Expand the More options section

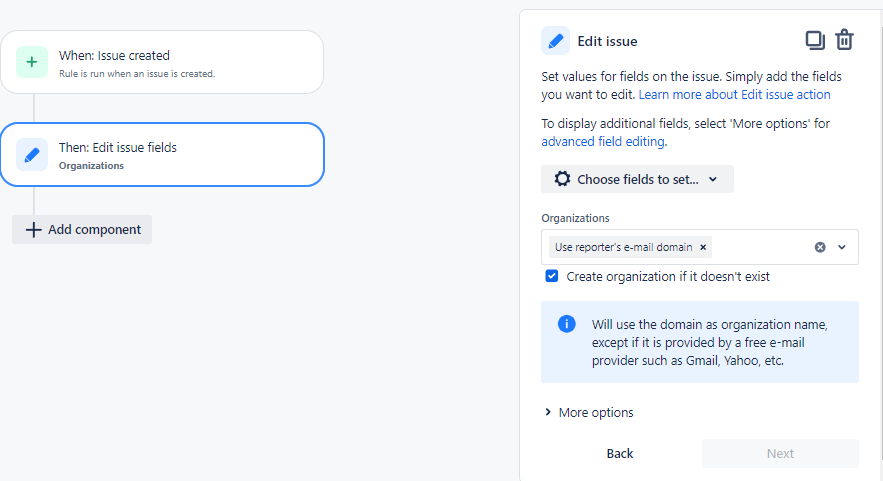coord(589,412)
